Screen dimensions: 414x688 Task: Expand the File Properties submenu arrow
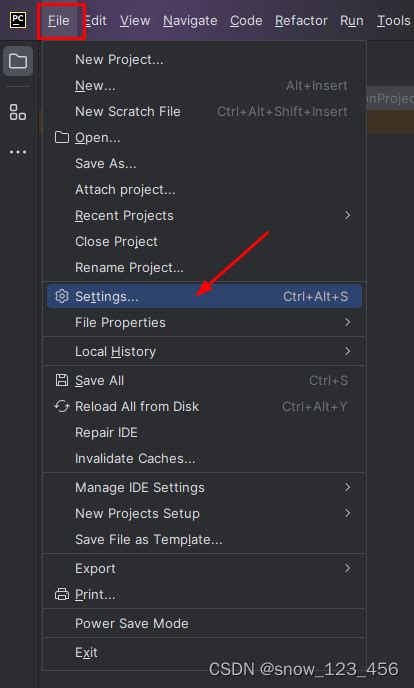pyautogui.click(x=347, y=322)
